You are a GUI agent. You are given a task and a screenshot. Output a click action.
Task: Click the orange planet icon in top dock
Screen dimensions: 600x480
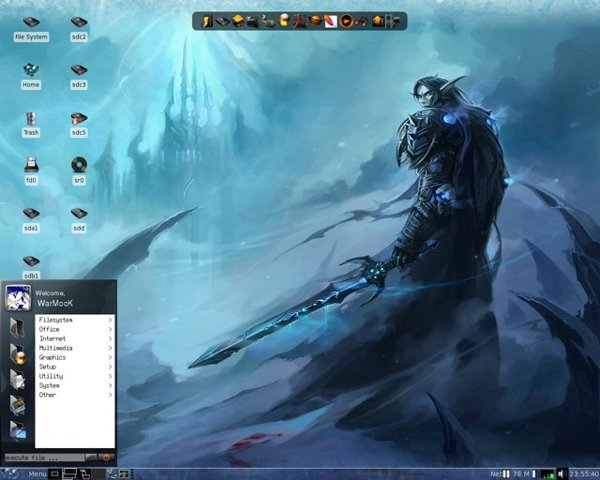(x=315, y=21)
